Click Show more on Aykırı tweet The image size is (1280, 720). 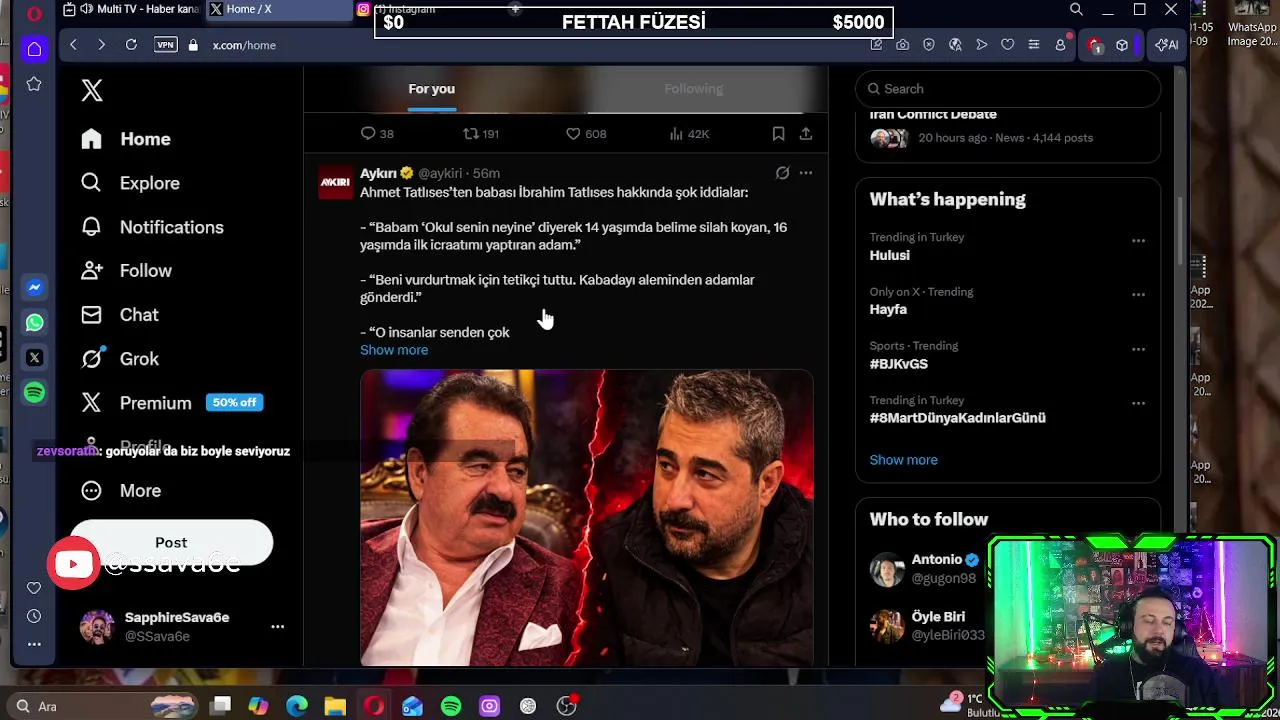(394, 350)
